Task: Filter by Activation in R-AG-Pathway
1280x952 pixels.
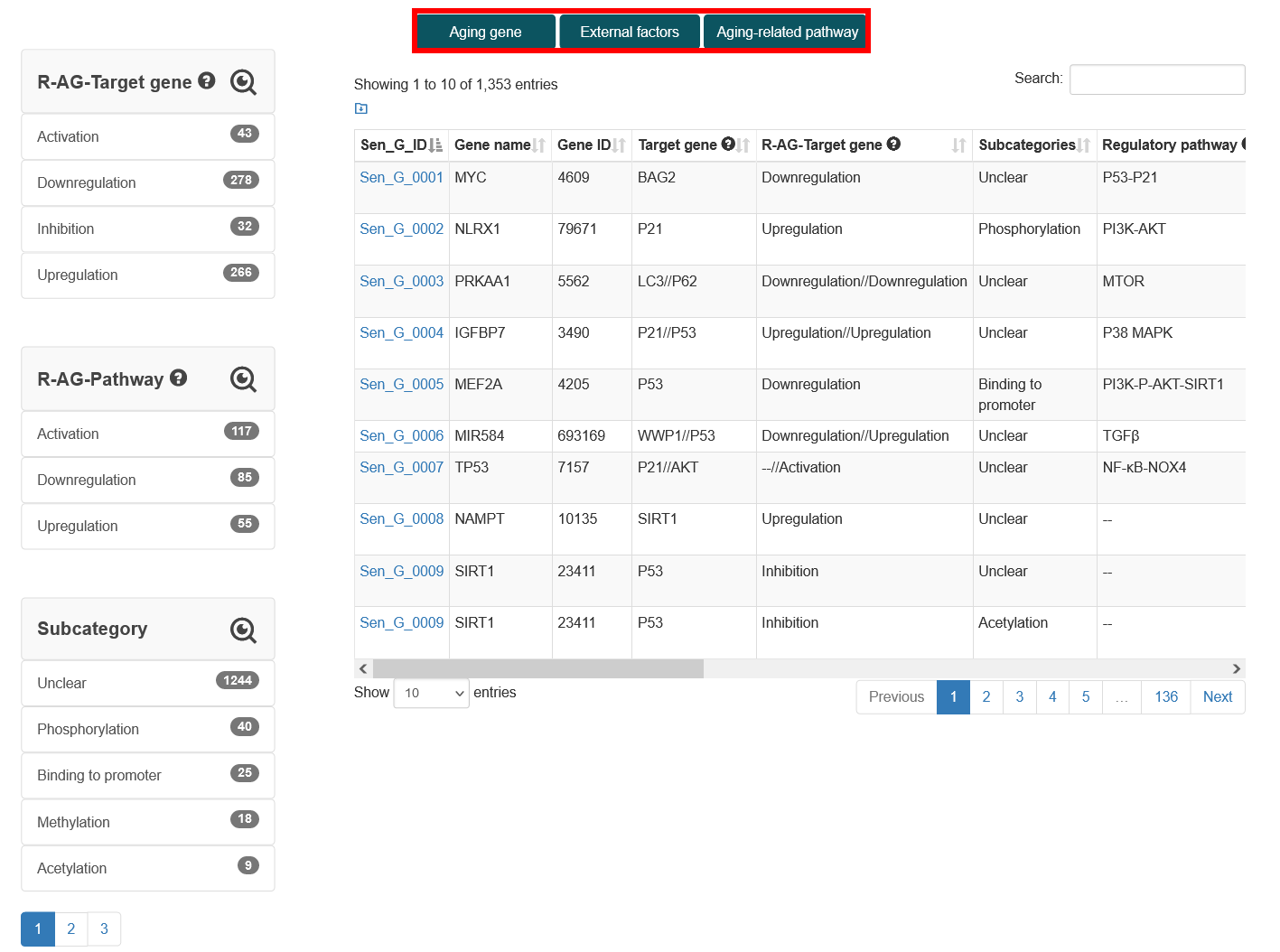Action: click(x=148, y=434)
